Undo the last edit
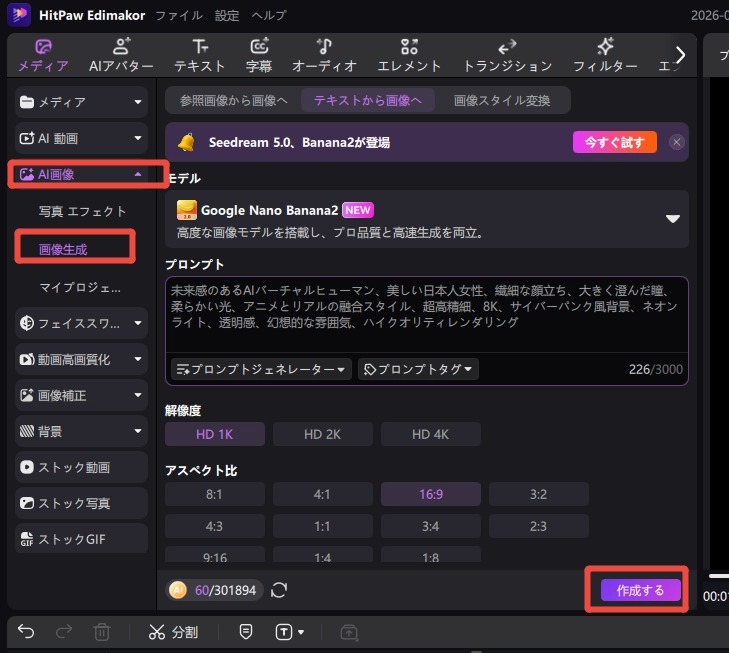 [x=26, y=632]
